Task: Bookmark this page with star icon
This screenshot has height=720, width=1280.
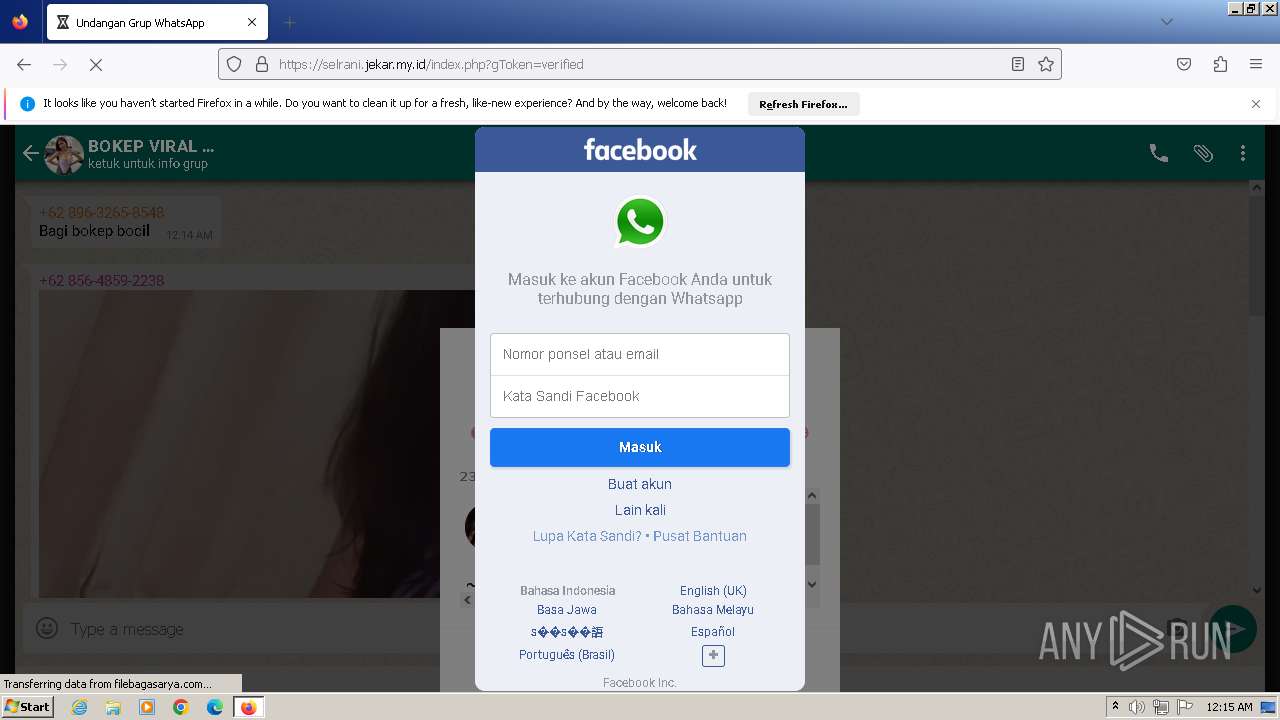Action: [x=1046, y=64]
